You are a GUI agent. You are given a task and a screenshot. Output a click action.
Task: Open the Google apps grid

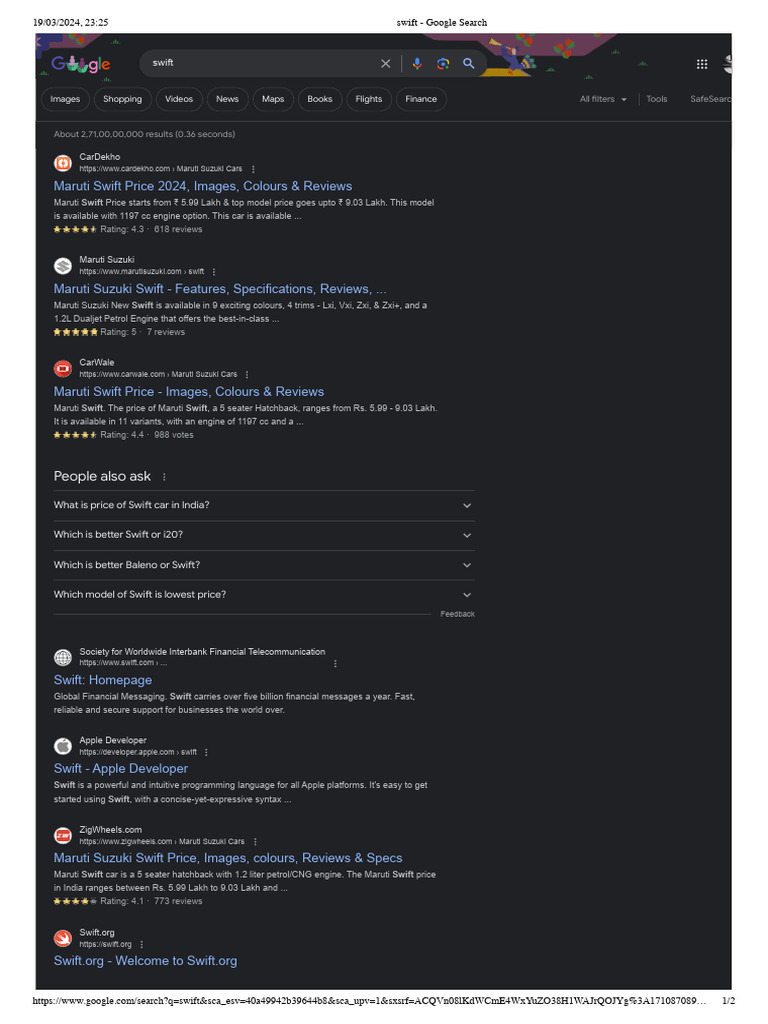point(702,64)
